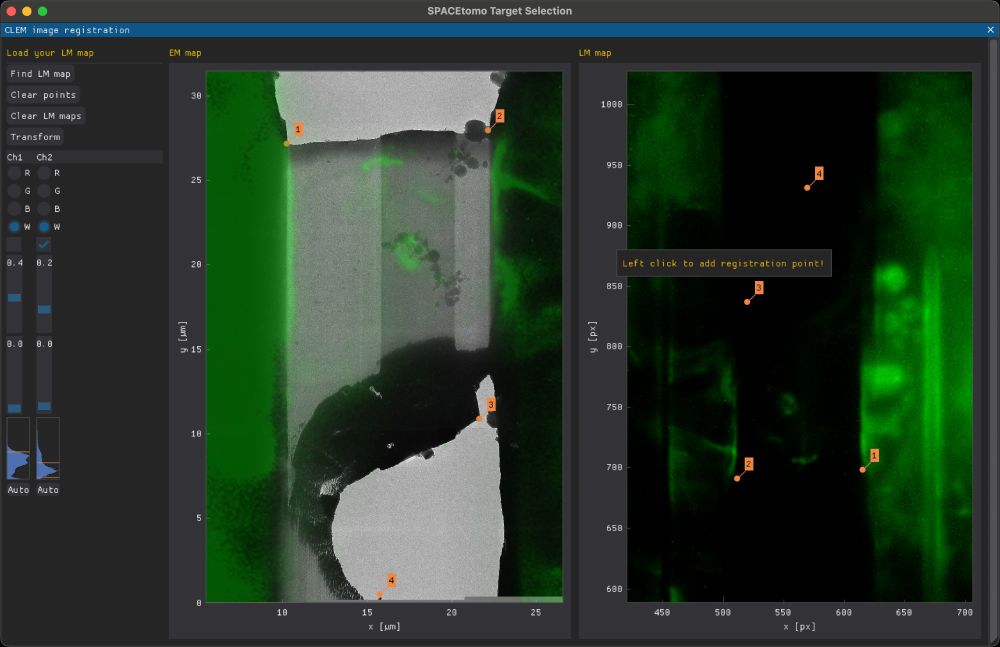
Task: Apply the Transform button
Action: coord(35,137)
